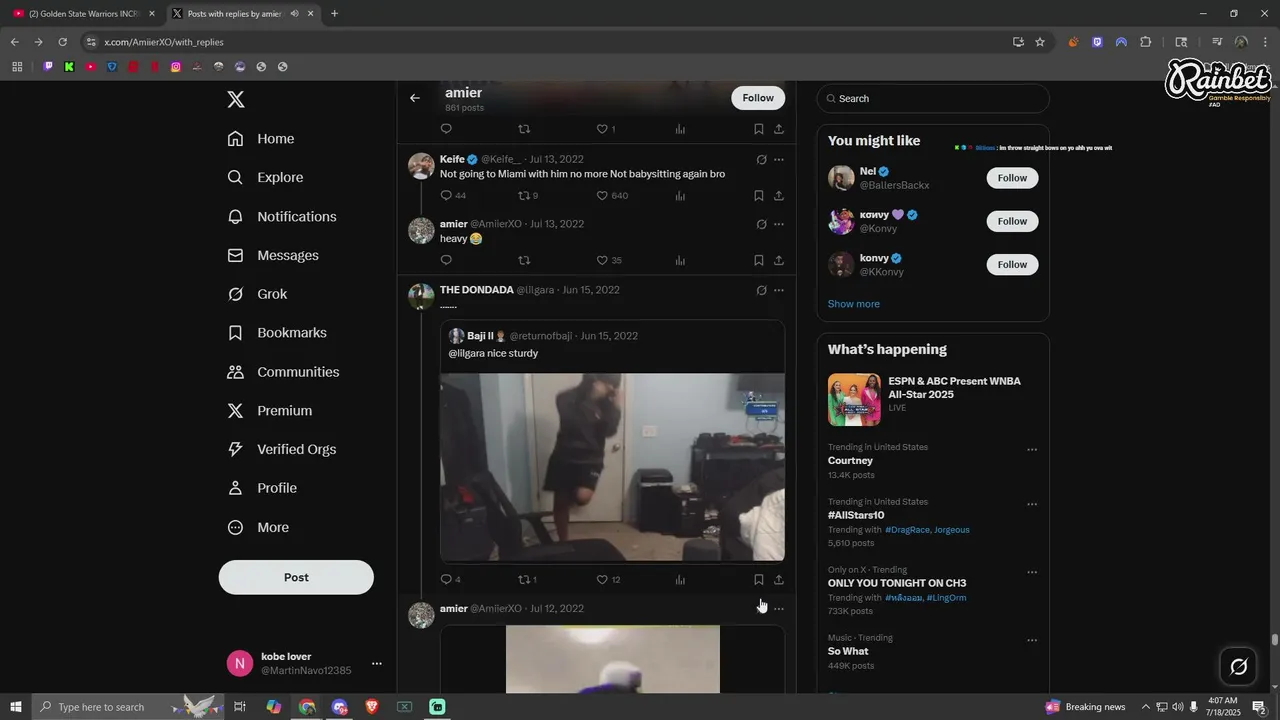Repost Keife's Miami post
The height and width of the screenshot is (720, 1280).
coord(524,195)
